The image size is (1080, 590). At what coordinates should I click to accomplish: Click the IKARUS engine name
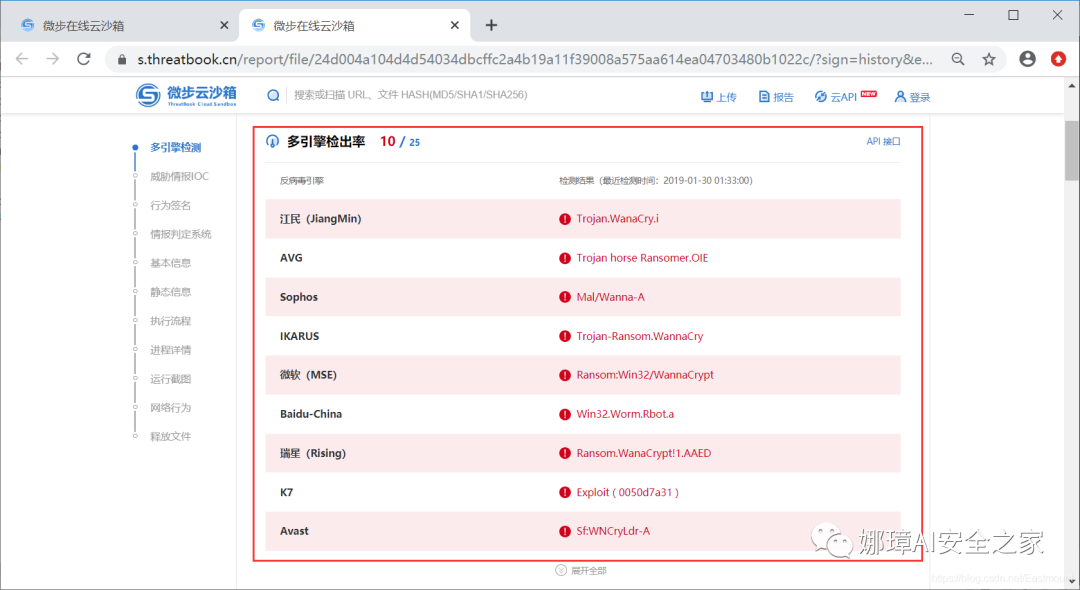[300, 337]
